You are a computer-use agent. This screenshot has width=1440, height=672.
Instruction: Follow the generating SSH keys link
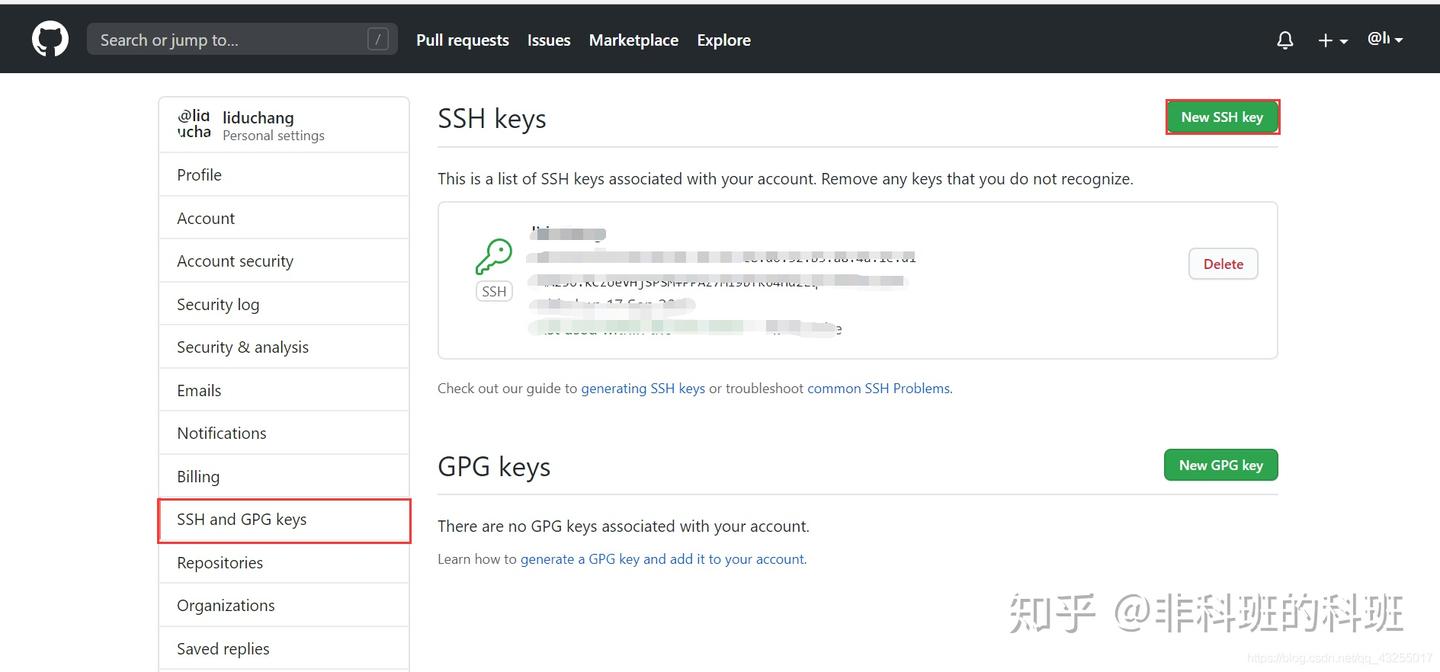643,388
